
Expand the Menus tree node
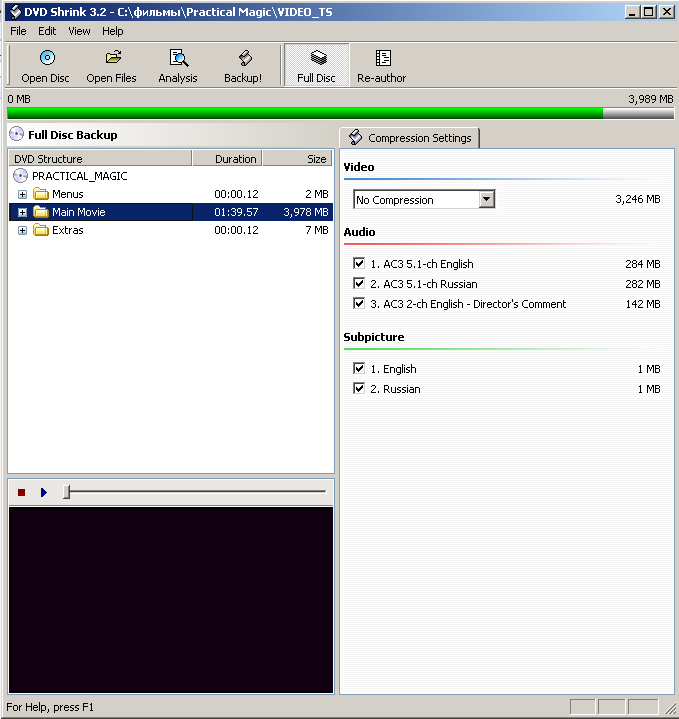tap(22, 194)
